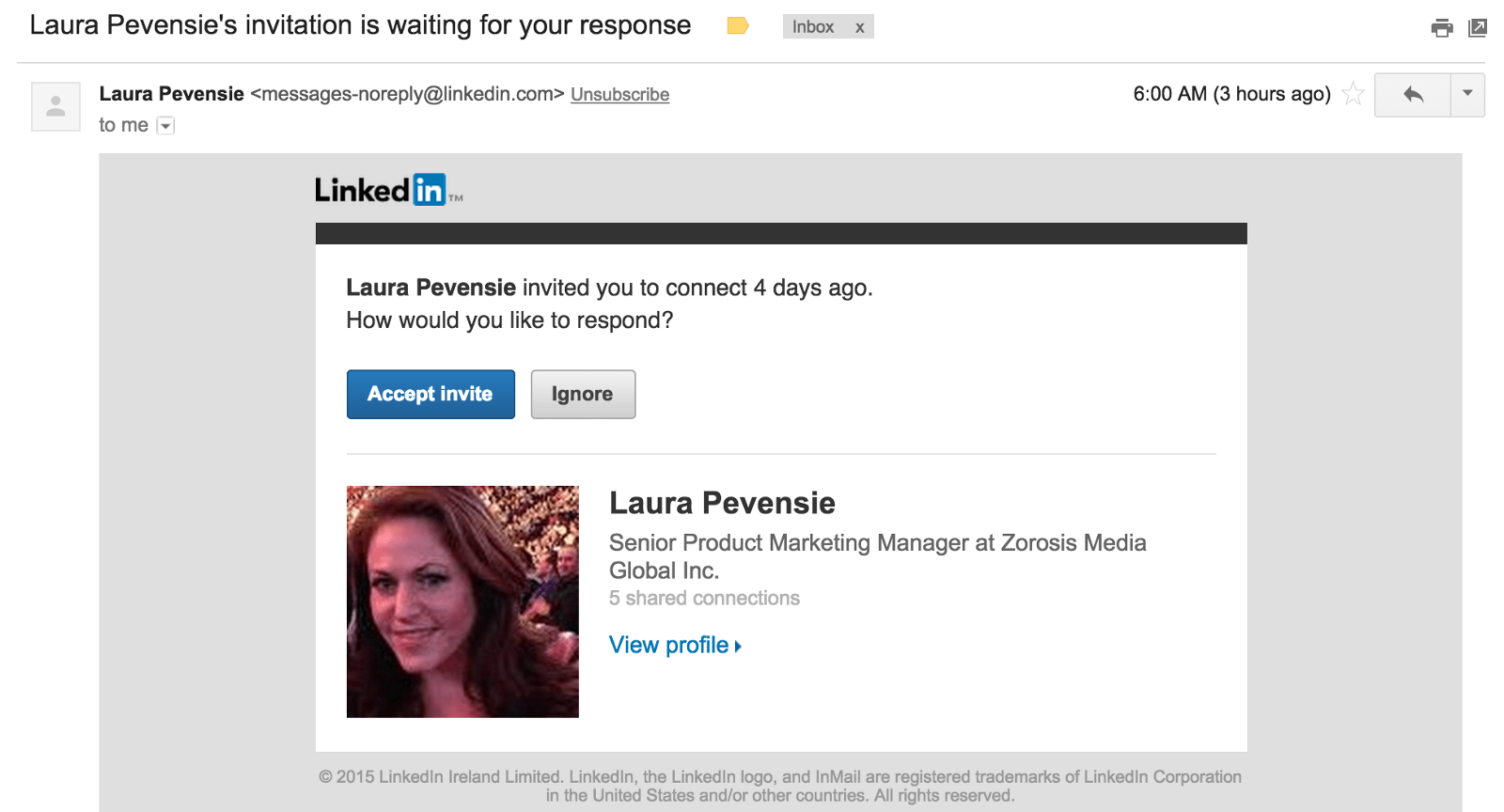
Task: Open email in new window icon
Action: [1478, 28]
